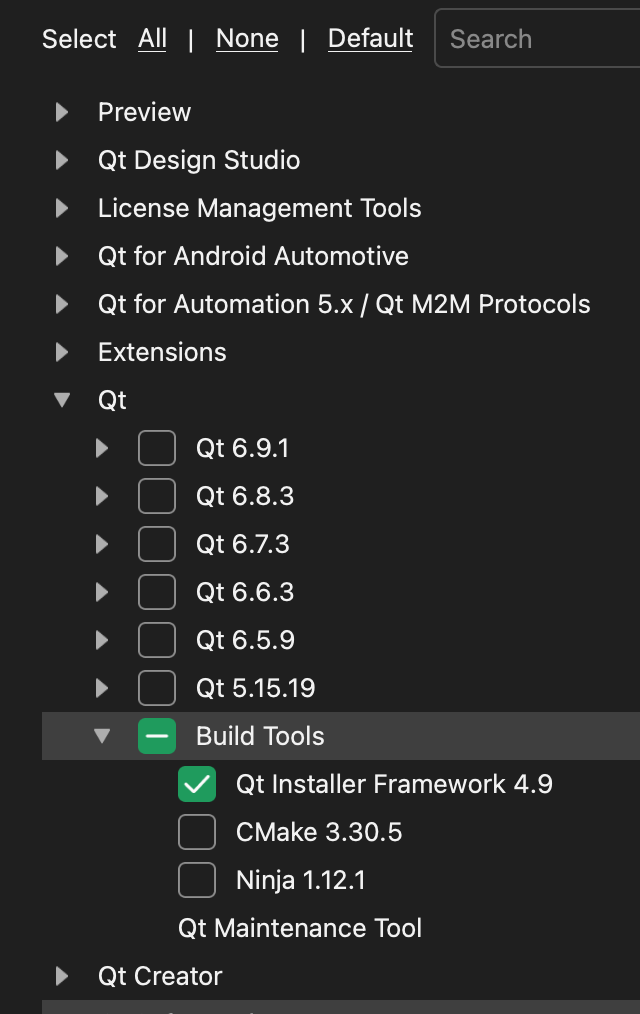The height and width of the screenshot is (1014, 640).
Task: Tick the Ninja 1.12.1 checkbox
Action: click(x=197, y=879)
